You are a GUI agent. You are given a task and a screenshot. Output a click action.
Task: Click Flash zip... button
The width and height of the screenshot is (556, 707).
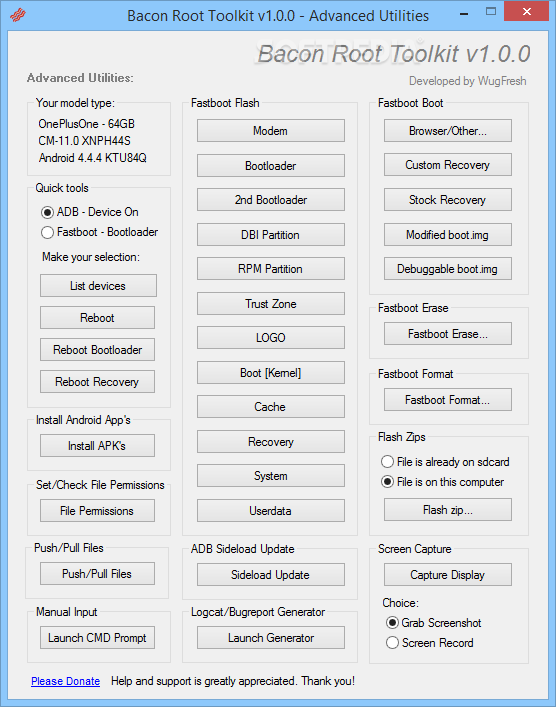[x=448, y=510]
